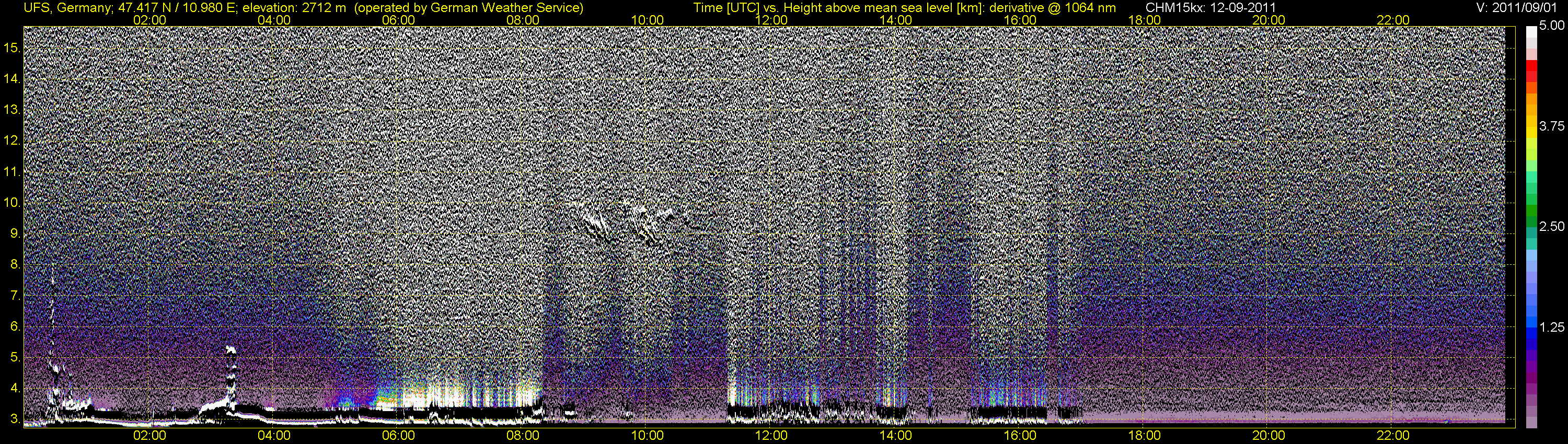Click '06:00' on the bottom time axis
1568x444 pixels.
(398, 436)
